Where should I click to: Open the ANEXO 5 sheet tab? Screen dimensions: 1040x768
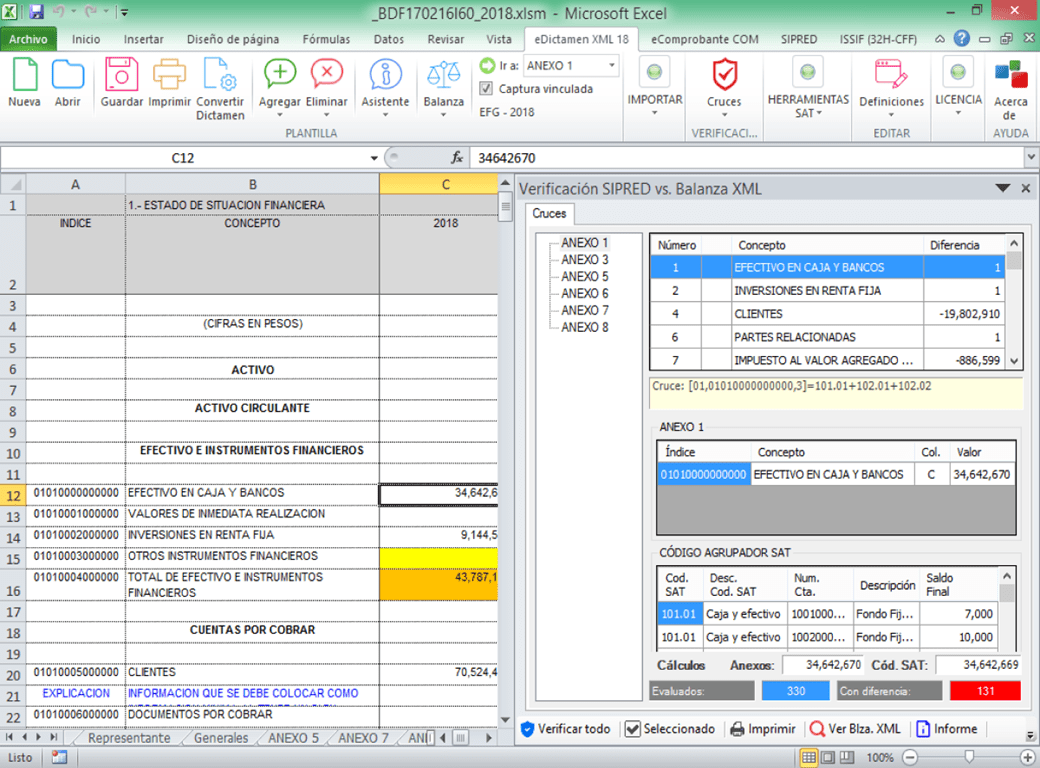point(293,737)
